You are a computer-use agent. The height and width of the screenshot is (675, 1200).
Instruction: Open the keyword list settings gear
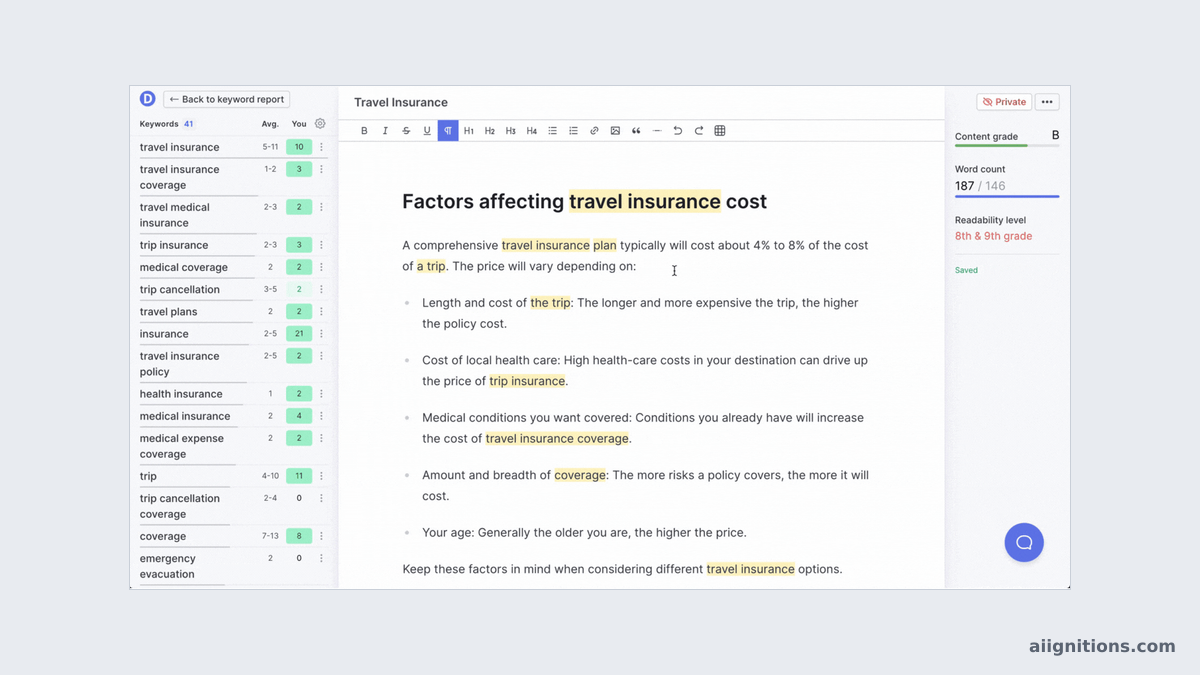click(x=320, y=124)
